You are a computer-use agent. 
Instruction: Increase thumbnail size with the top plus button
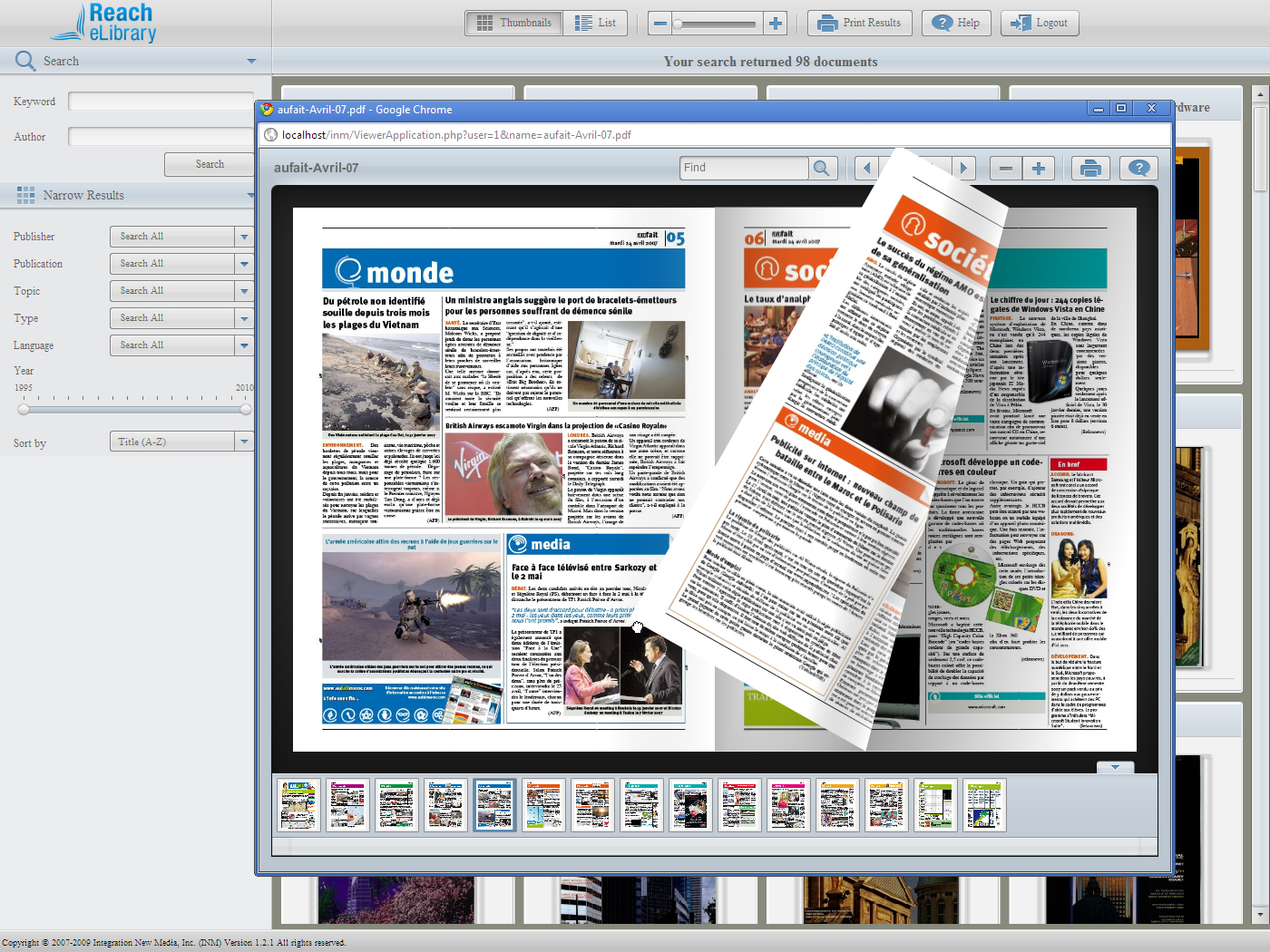point(775,24)
